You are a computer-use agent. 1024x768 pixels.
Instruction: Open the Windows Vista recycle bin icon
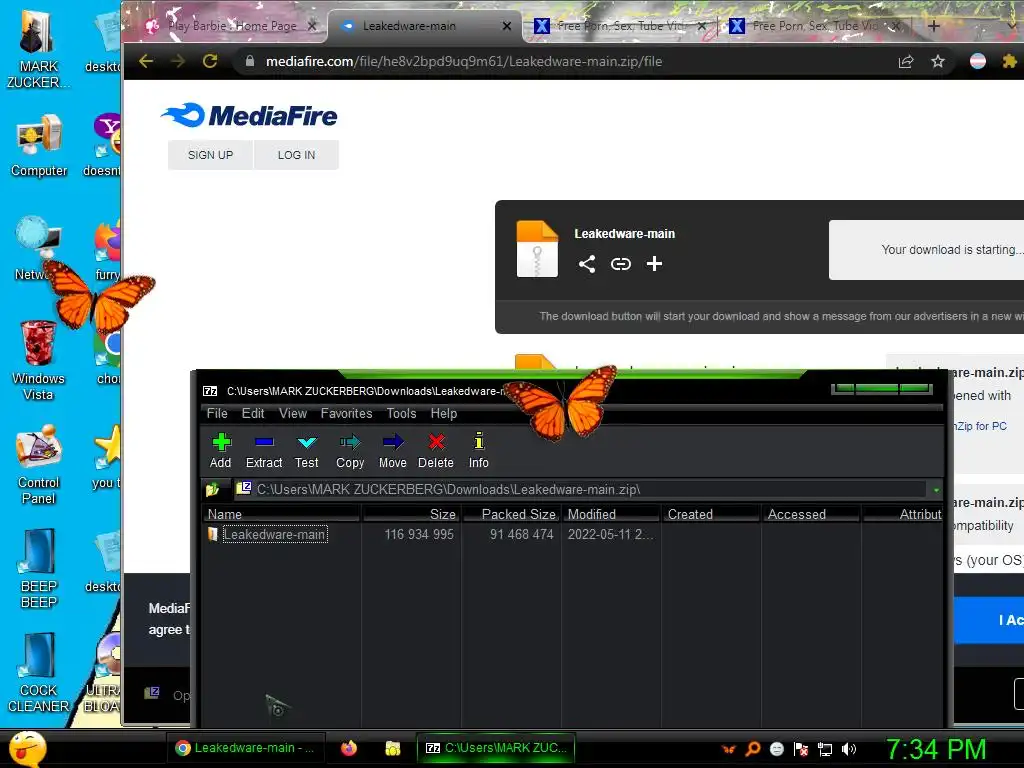(x=38, y=361)
